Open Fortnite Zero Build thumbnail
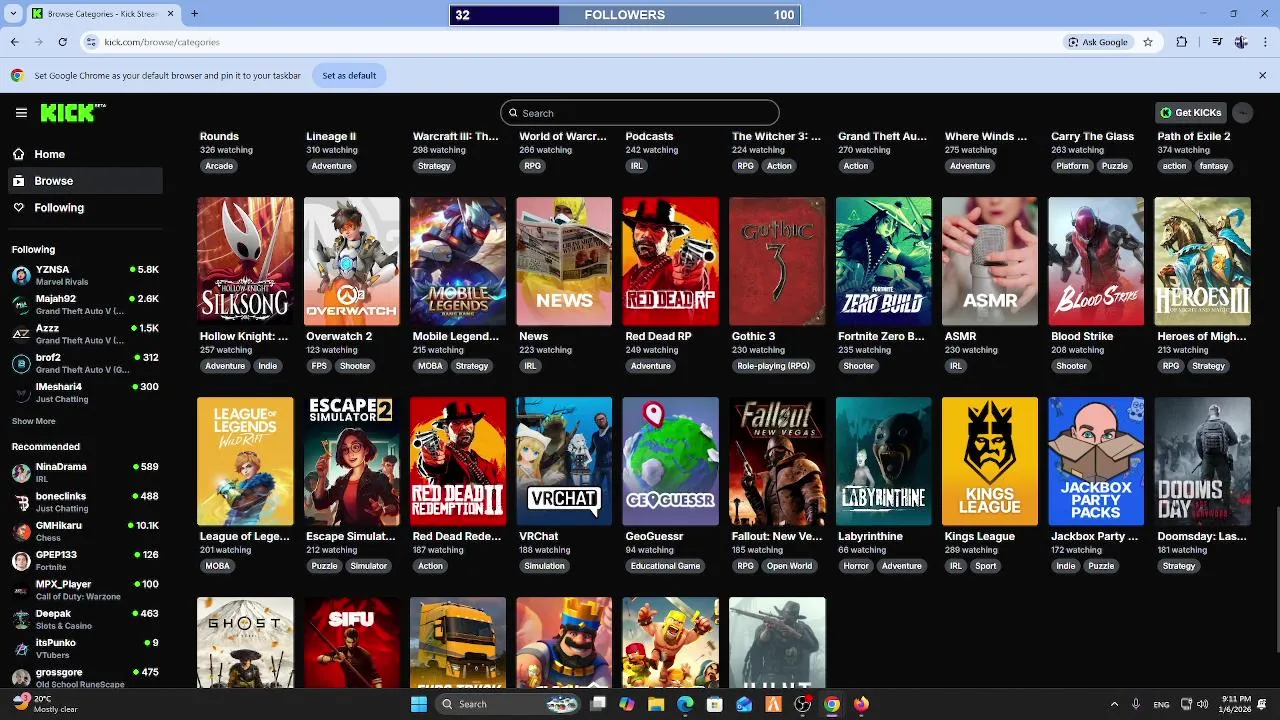The width and height of the screenshot is (1280, 720). pyautogui.click(x=883, y=261)
